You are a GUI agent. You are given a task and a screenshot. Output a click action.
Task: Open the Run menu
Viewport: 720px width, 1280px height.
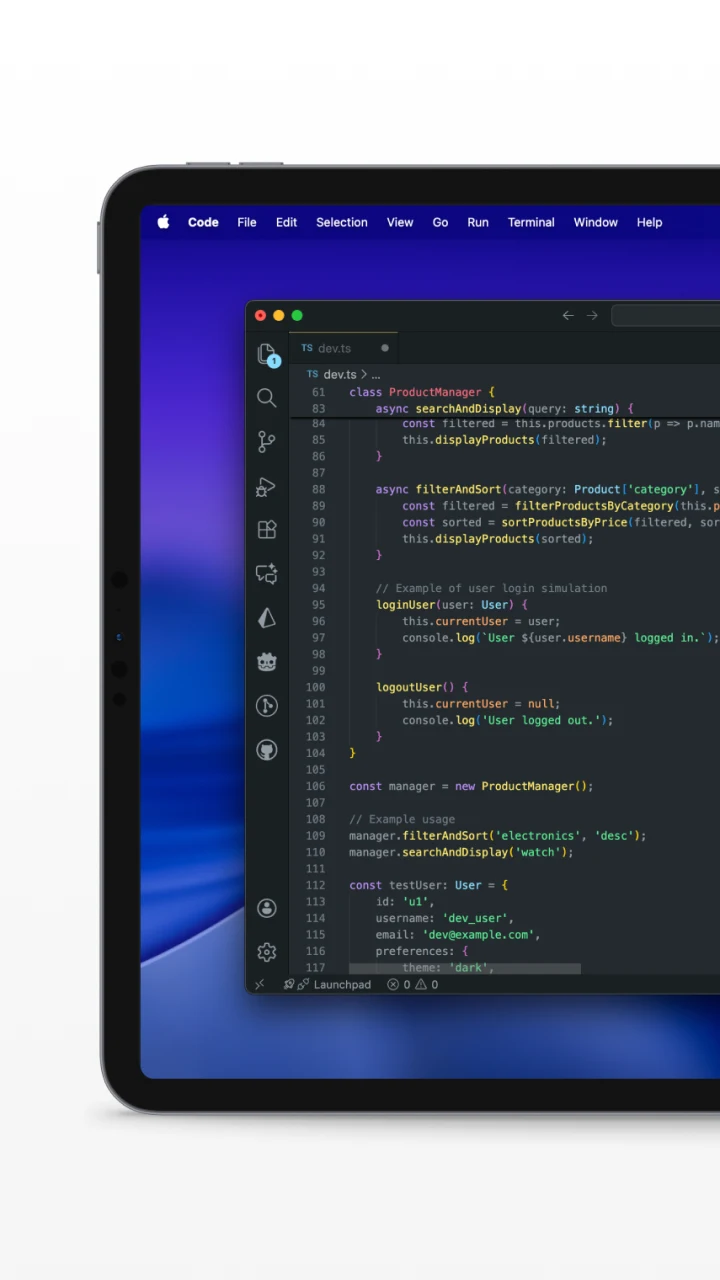pyautogui.click(x=478, y=222)
